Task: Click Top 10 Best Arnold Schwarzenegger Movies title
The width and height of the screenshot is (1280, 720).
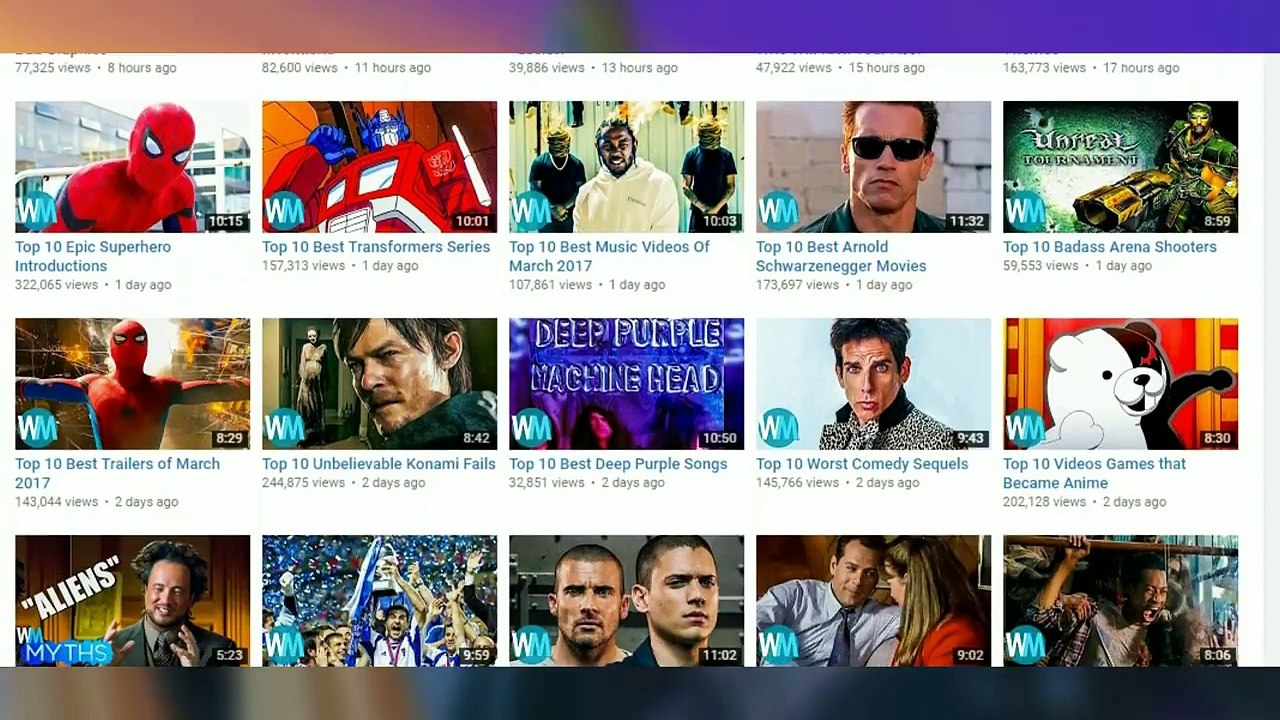Action: (841, 256)
